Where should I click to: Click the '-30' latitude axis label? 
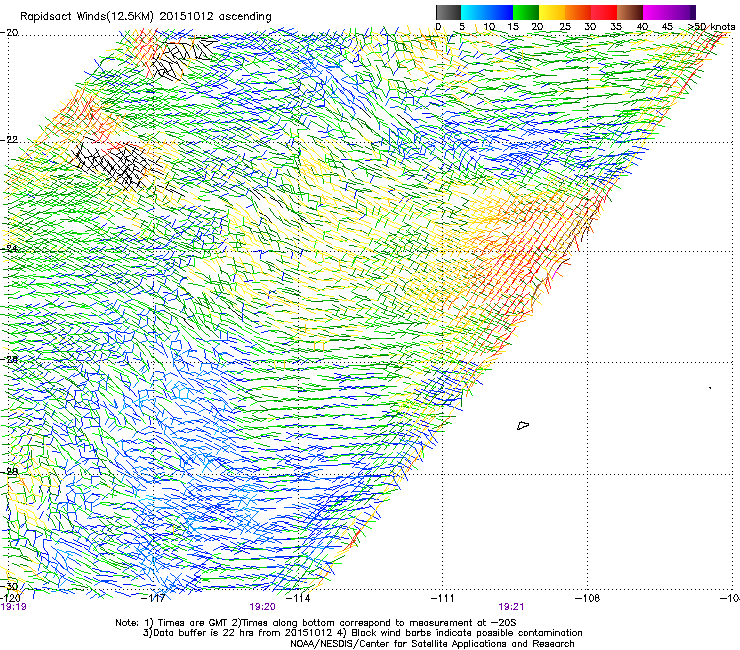click(9, 586)
